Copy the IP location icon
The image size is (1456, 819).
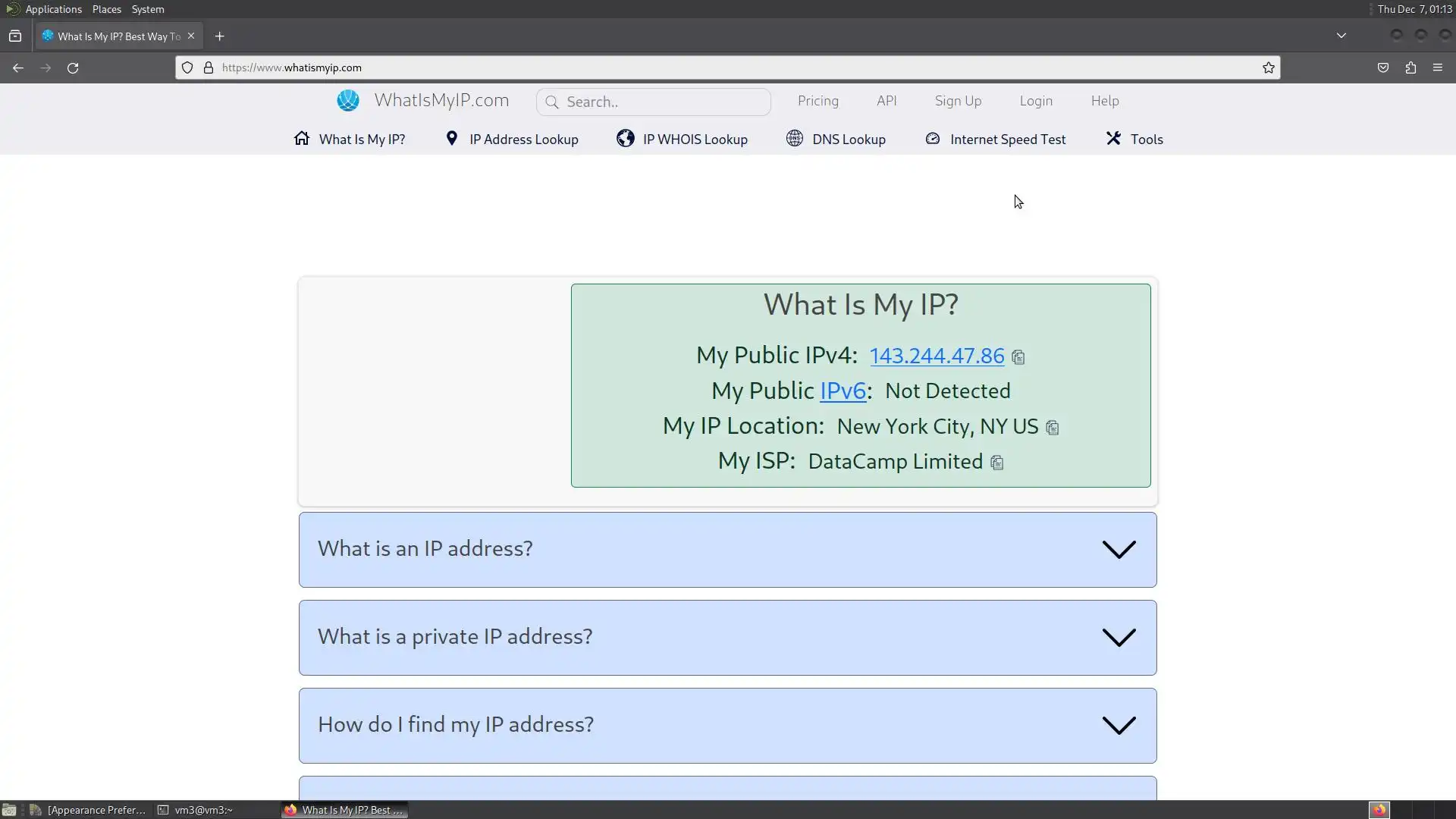coord(1052,428)
